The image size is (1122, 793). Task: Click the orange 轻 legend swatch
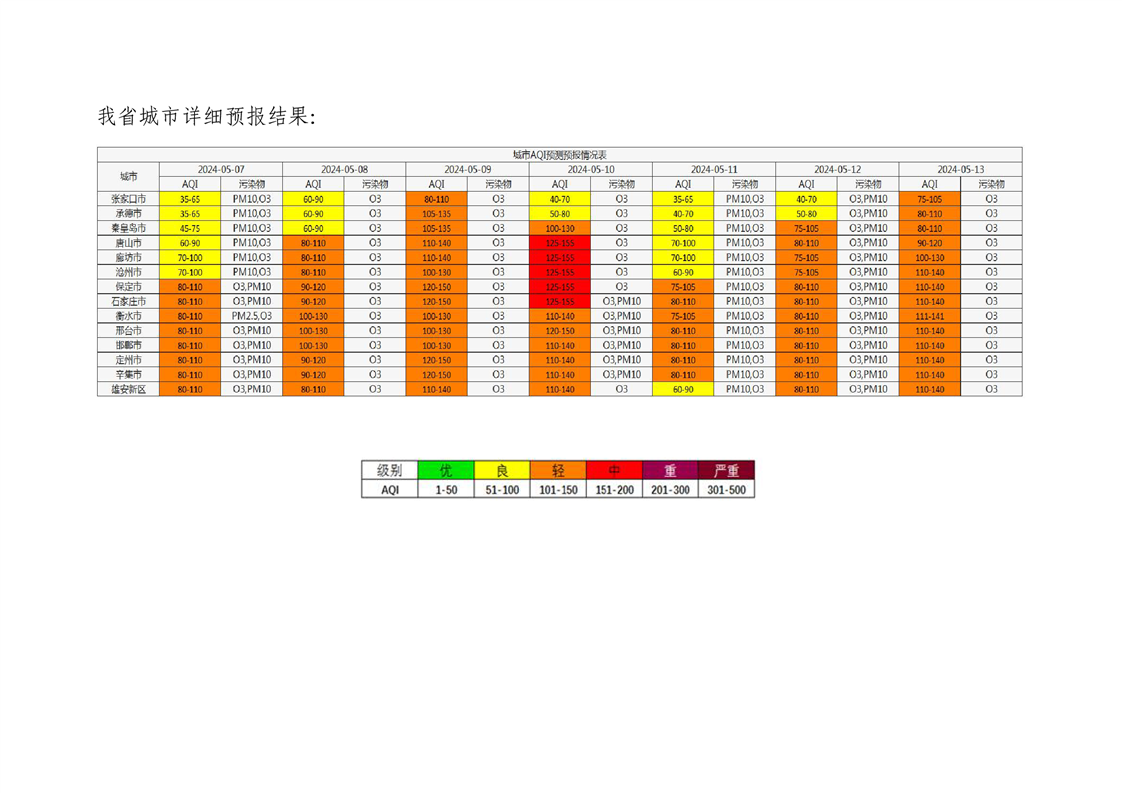[559, 470]
